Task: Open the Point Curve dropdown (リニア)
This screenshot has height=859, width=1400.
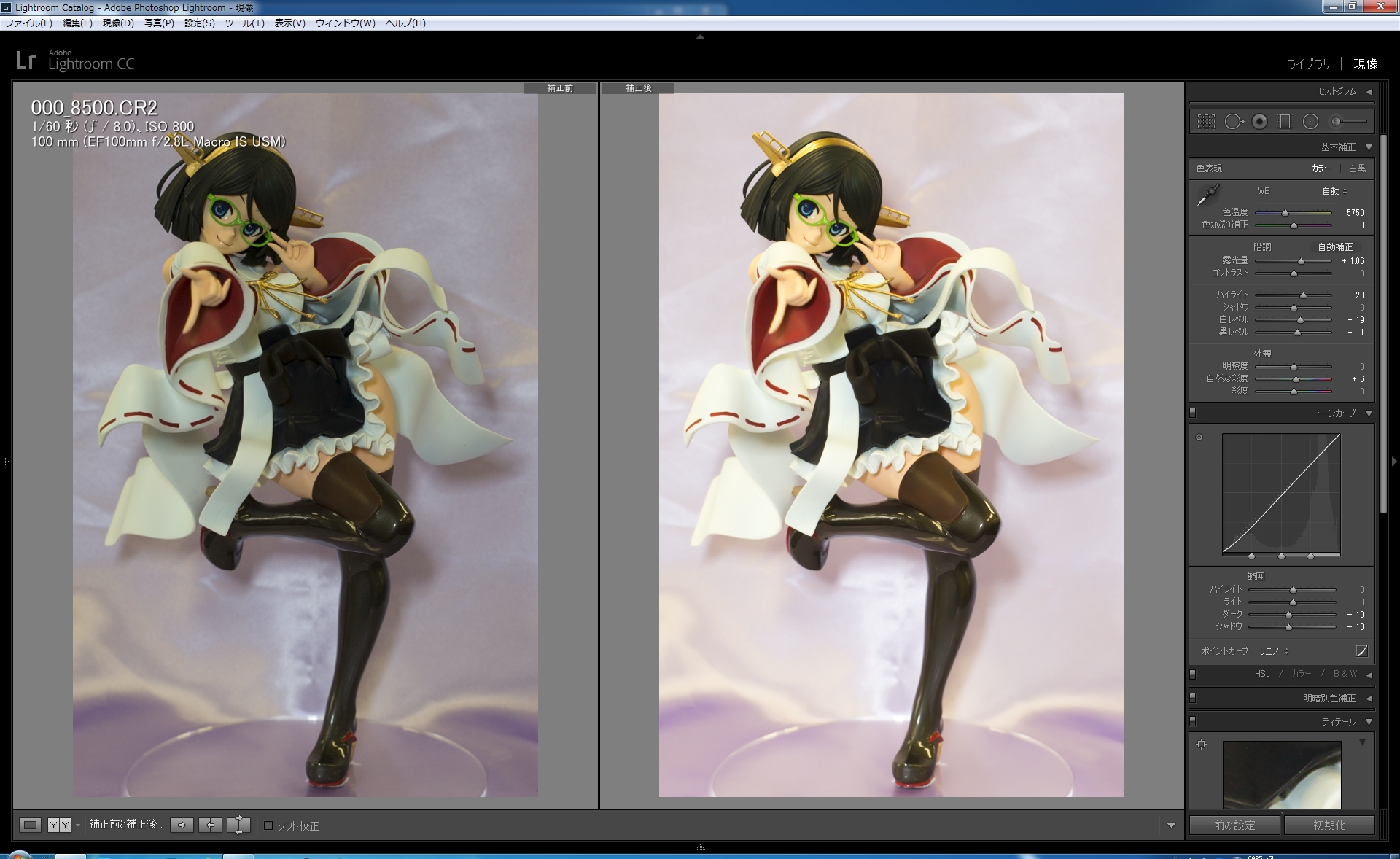Action: 1274,651
